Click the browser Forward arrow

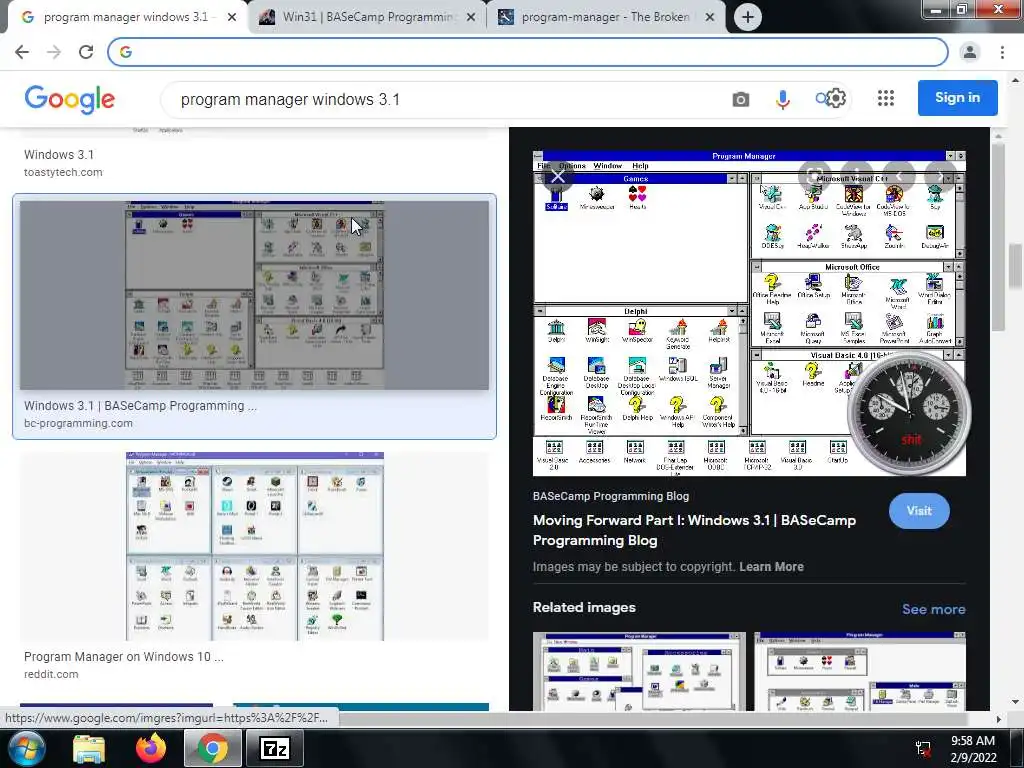(54, 52)
